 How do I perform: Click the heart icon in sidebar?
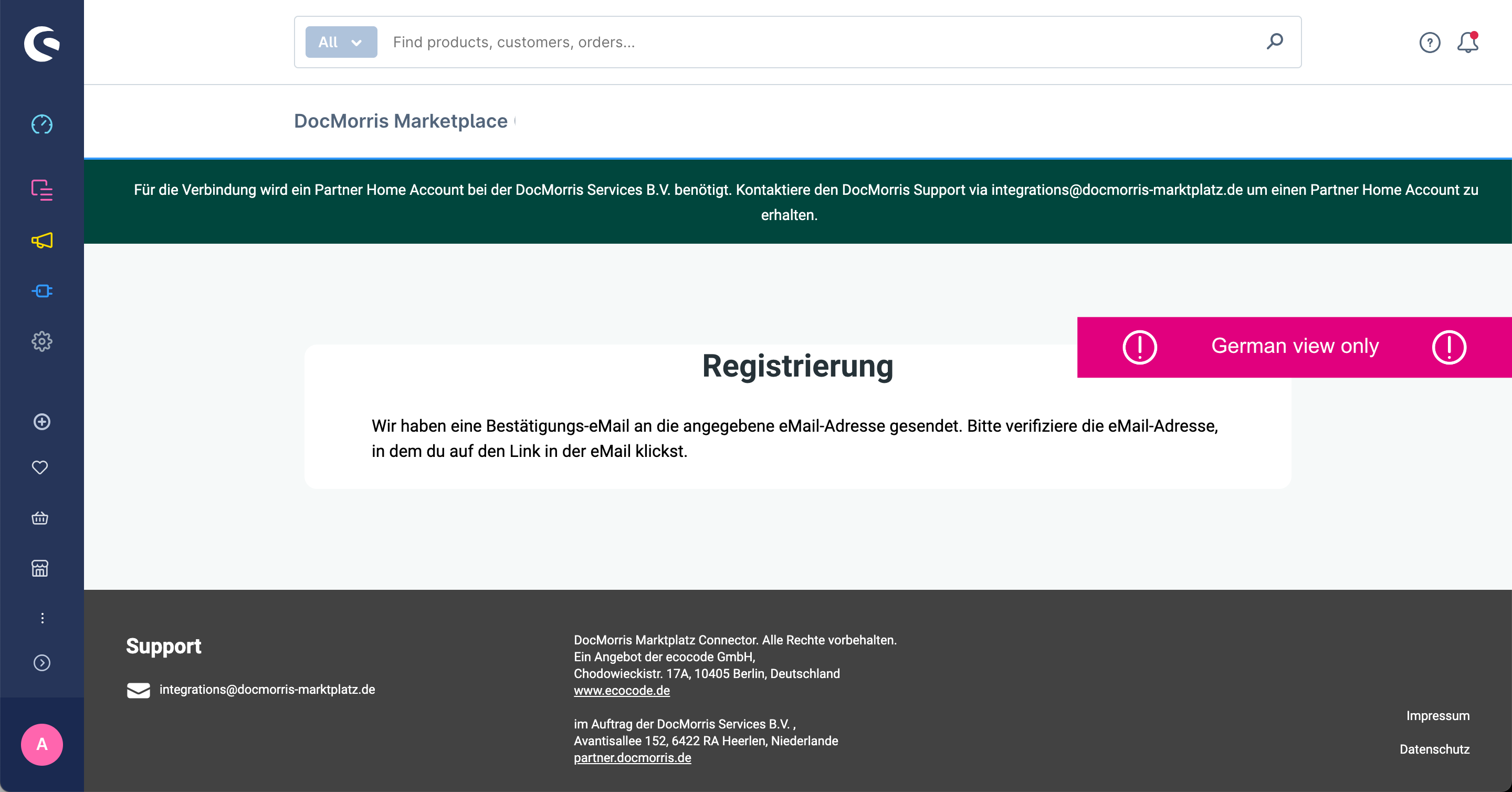[40, 468]
